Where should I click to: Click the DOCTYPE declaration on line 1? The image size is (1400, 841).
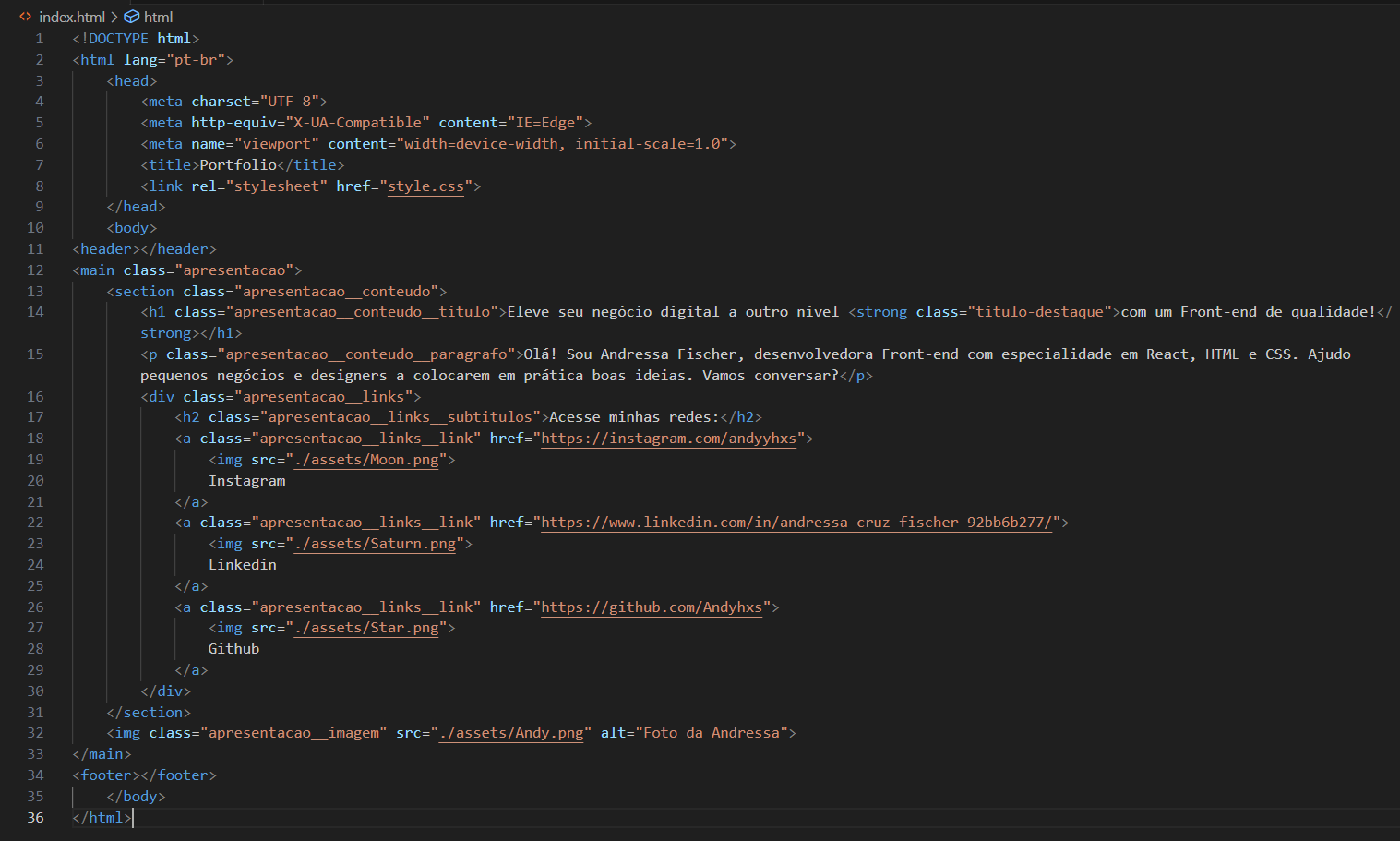click(136, 38)
